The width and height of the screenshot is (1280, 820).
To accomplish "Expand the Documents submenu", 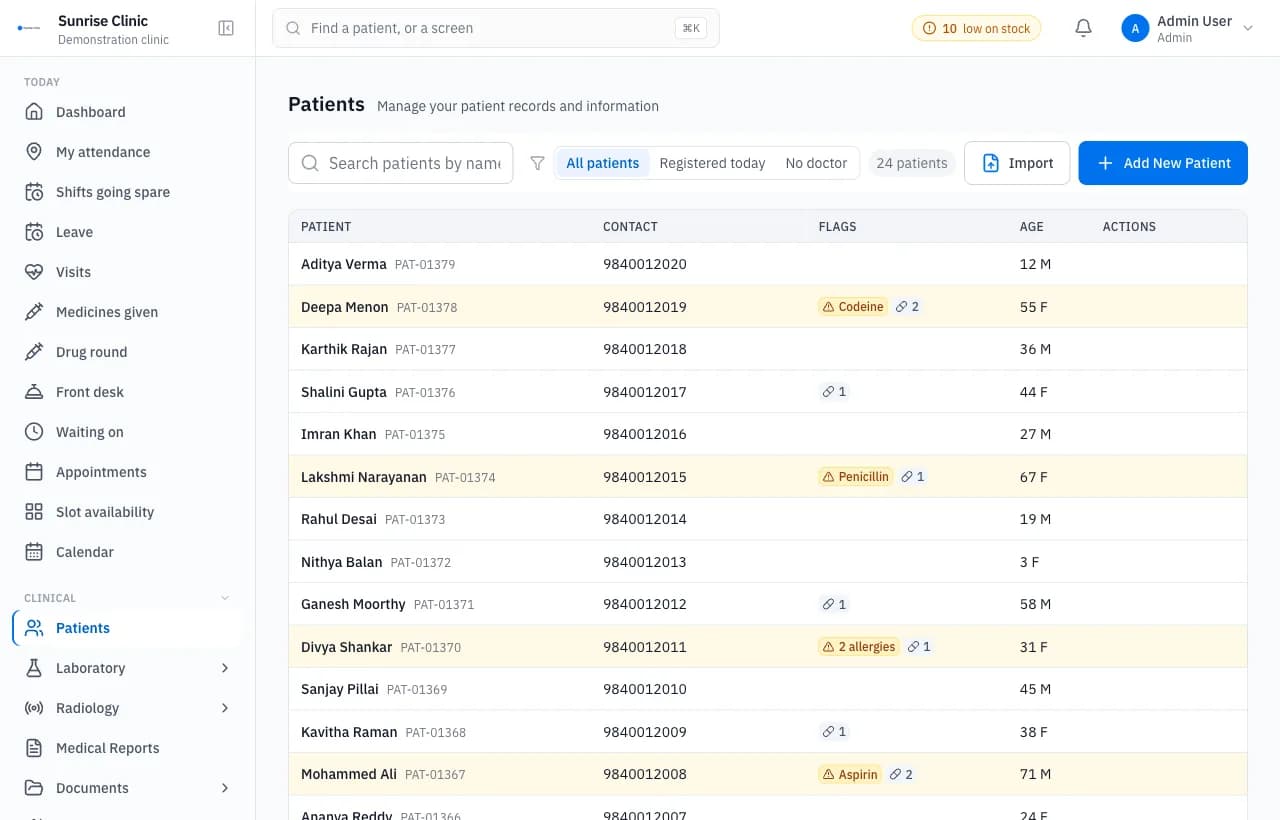I will coord(225,788).
